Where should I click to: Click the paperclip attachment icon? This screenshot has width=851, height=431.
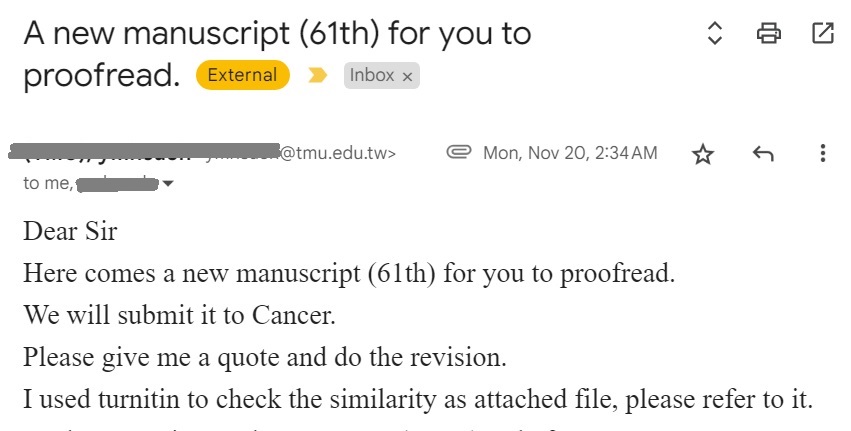pyautogui.click(x=459, y=153)
